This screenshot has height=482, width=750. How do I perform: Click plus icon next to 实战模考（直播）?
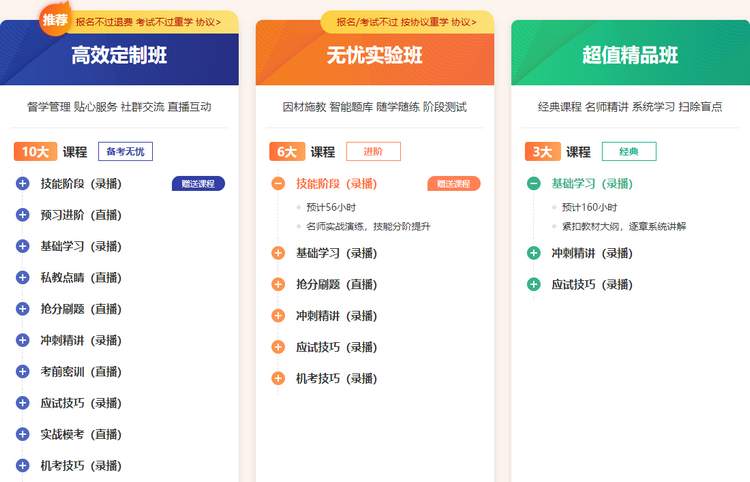tap(22, 434)
